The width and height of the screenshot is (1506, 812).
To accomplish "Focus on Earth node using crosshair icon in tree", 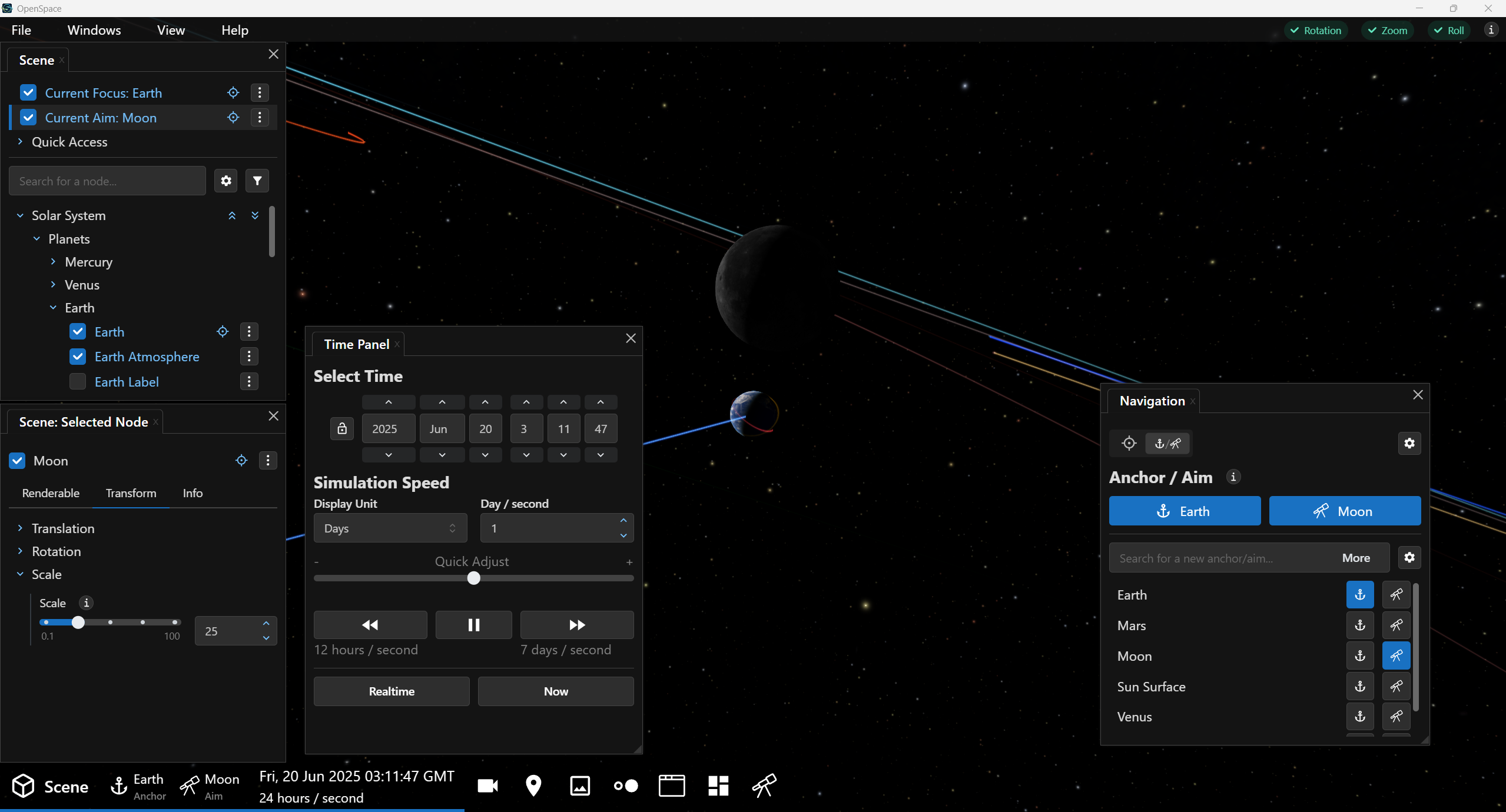I will point(223,332).
